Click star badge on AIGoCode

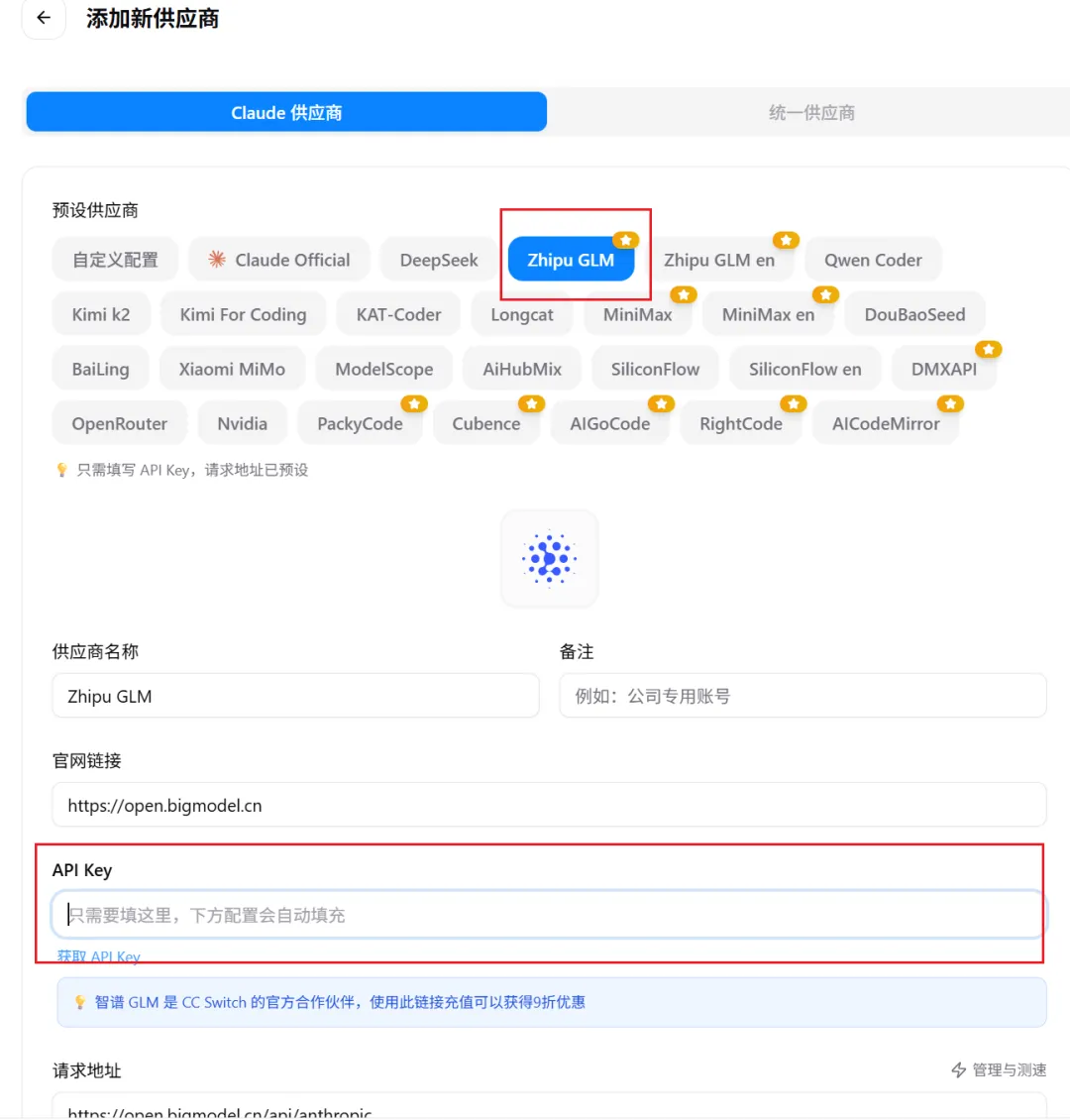coord(662,404)
